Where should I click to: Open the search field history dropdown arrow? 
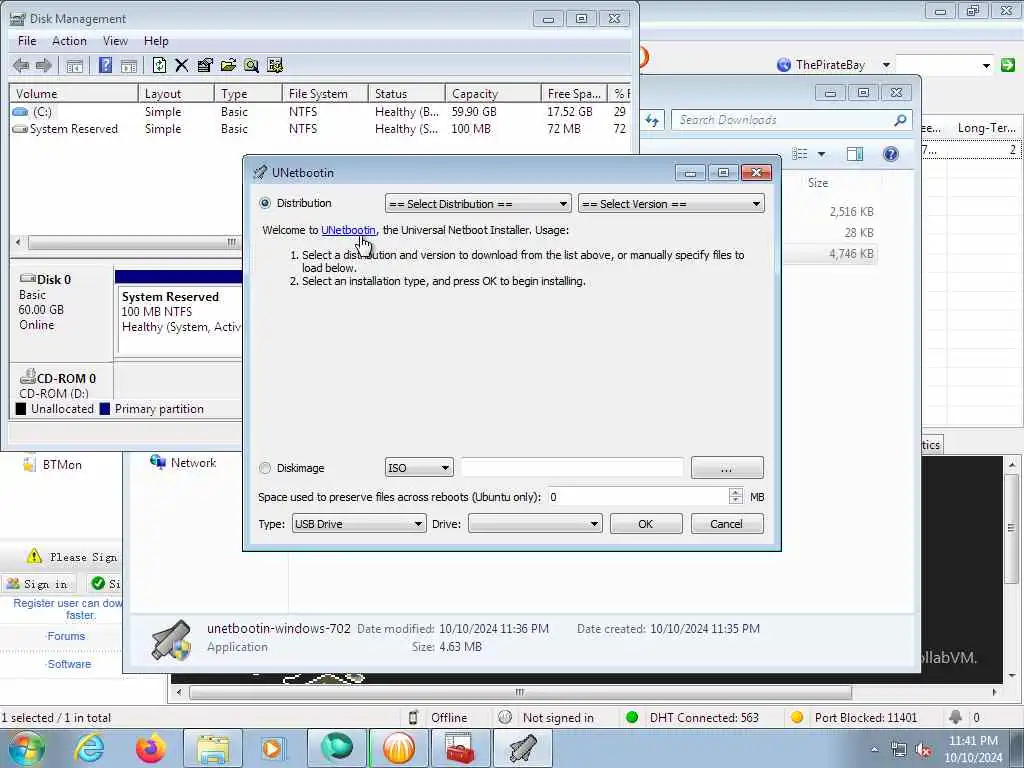(x=986, y=65)
